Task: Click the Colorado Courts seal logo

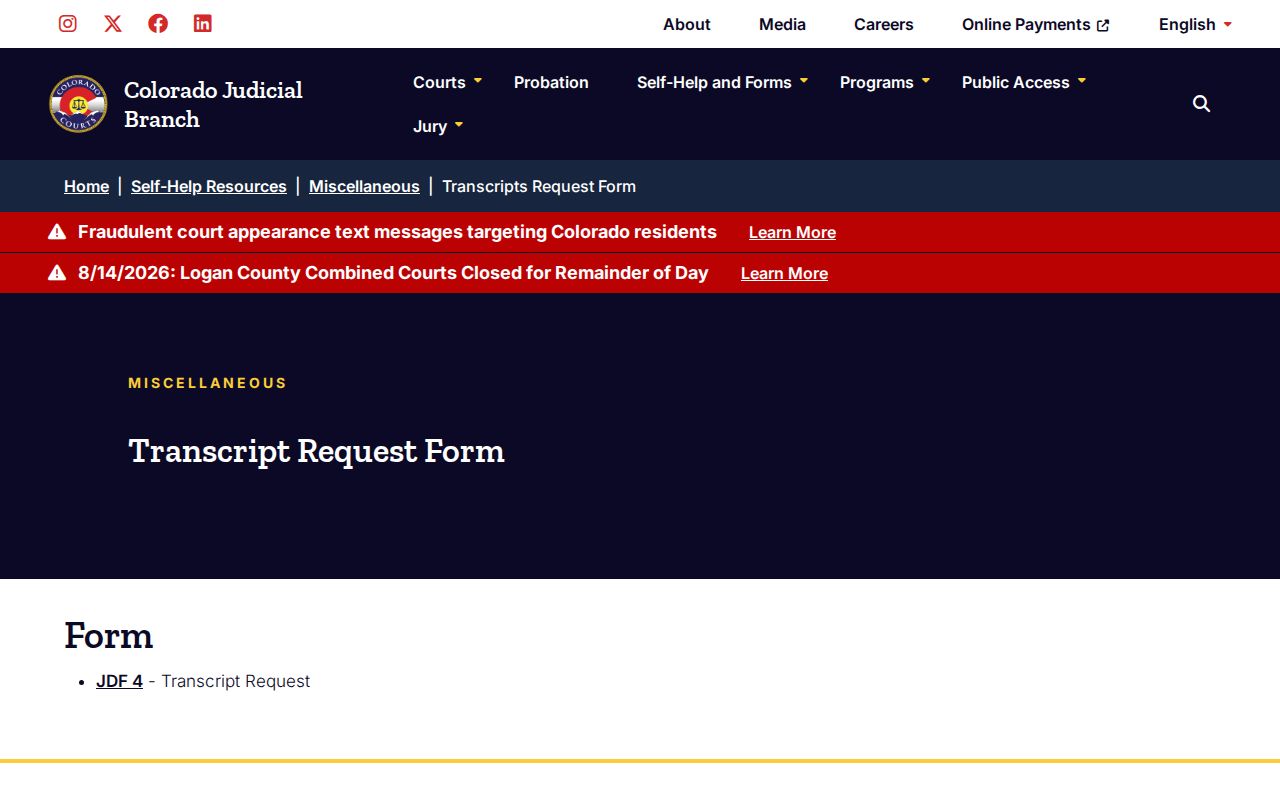Action: point(78,104)
